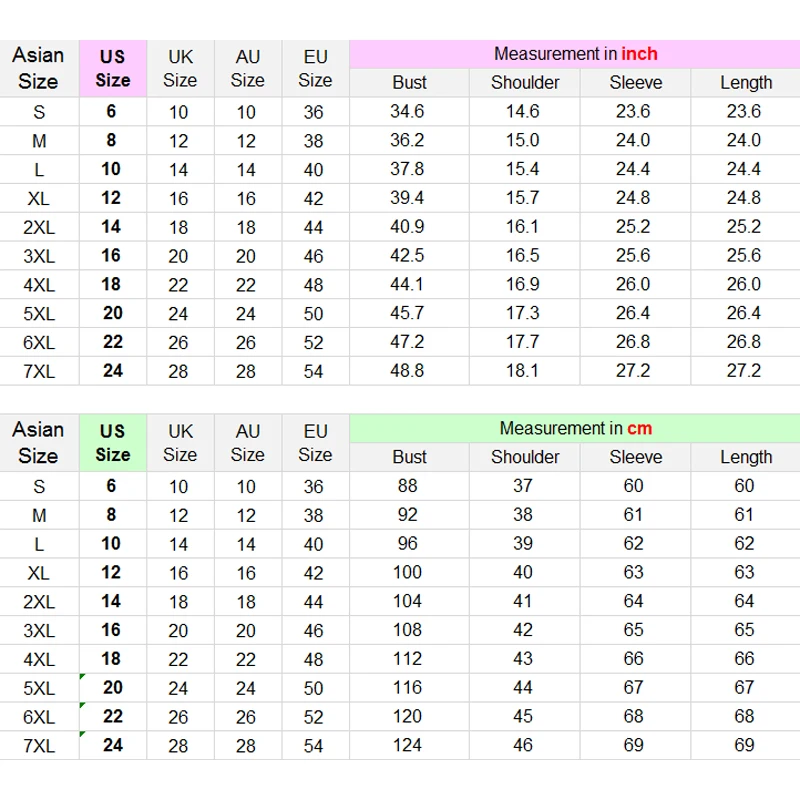Select bust value 48.8 for 7XL
Image resolution: width=800 pixels, height=800 pixels.
407,371
